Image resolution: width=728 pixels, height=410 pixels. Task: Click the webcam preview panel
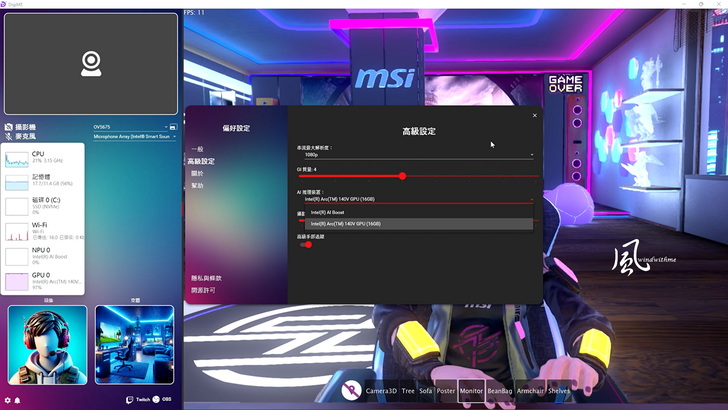[x=91, y=64]
